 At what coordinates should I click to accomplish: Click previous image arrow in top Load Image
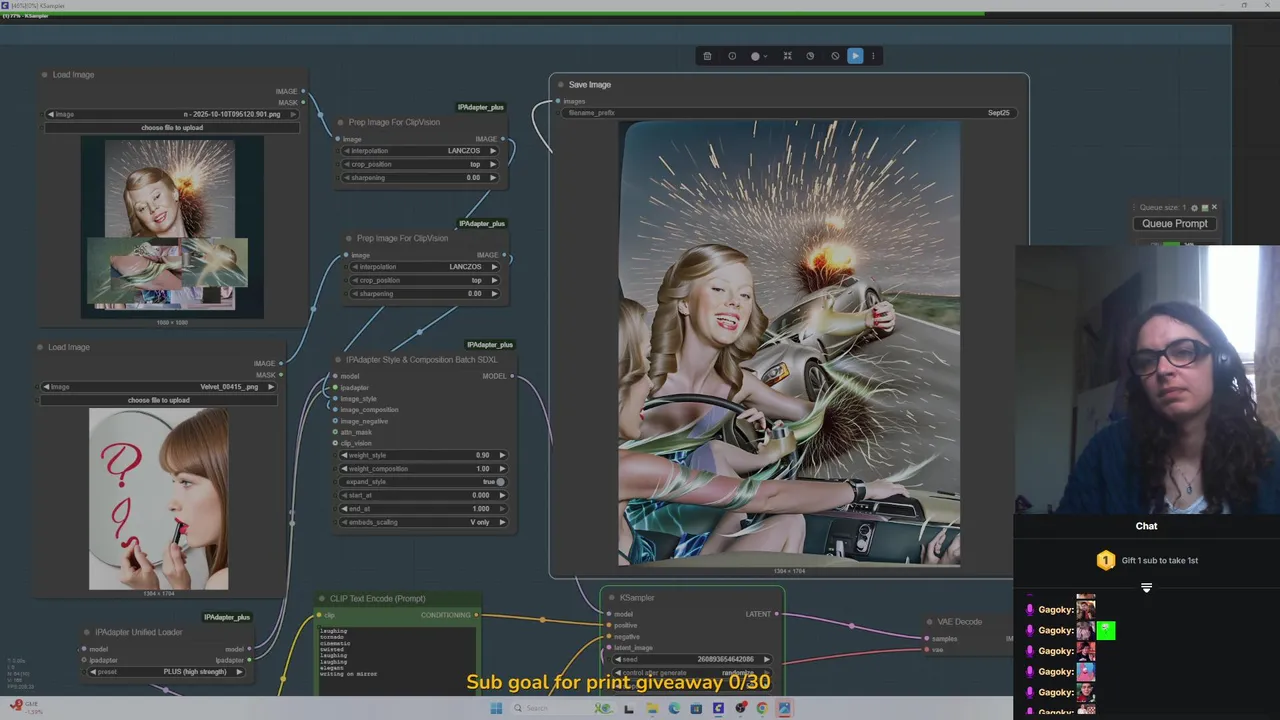point(51,114)
